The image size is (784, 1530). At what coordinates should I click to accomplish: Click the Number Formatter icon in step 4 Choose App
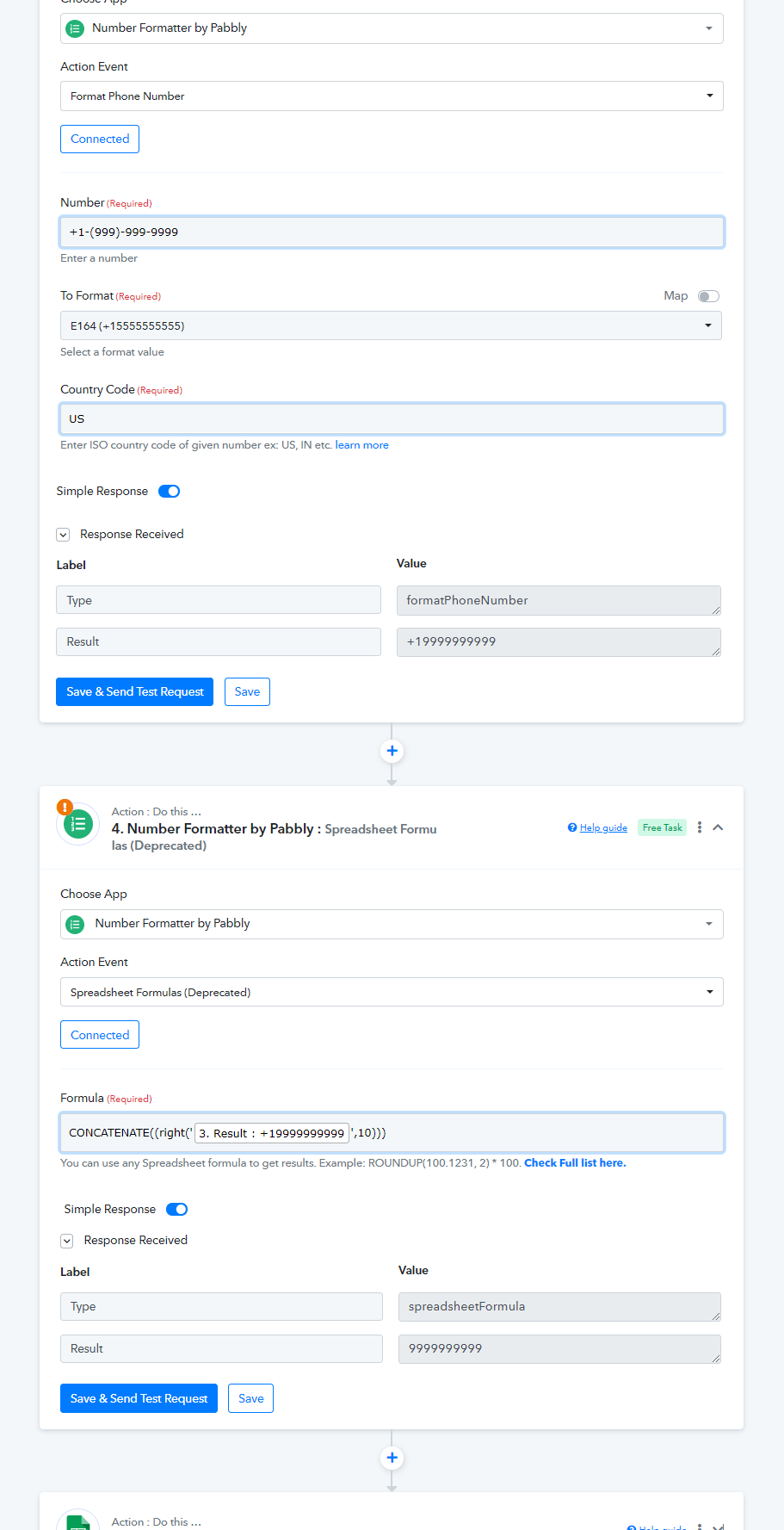[x=76, y=924]
